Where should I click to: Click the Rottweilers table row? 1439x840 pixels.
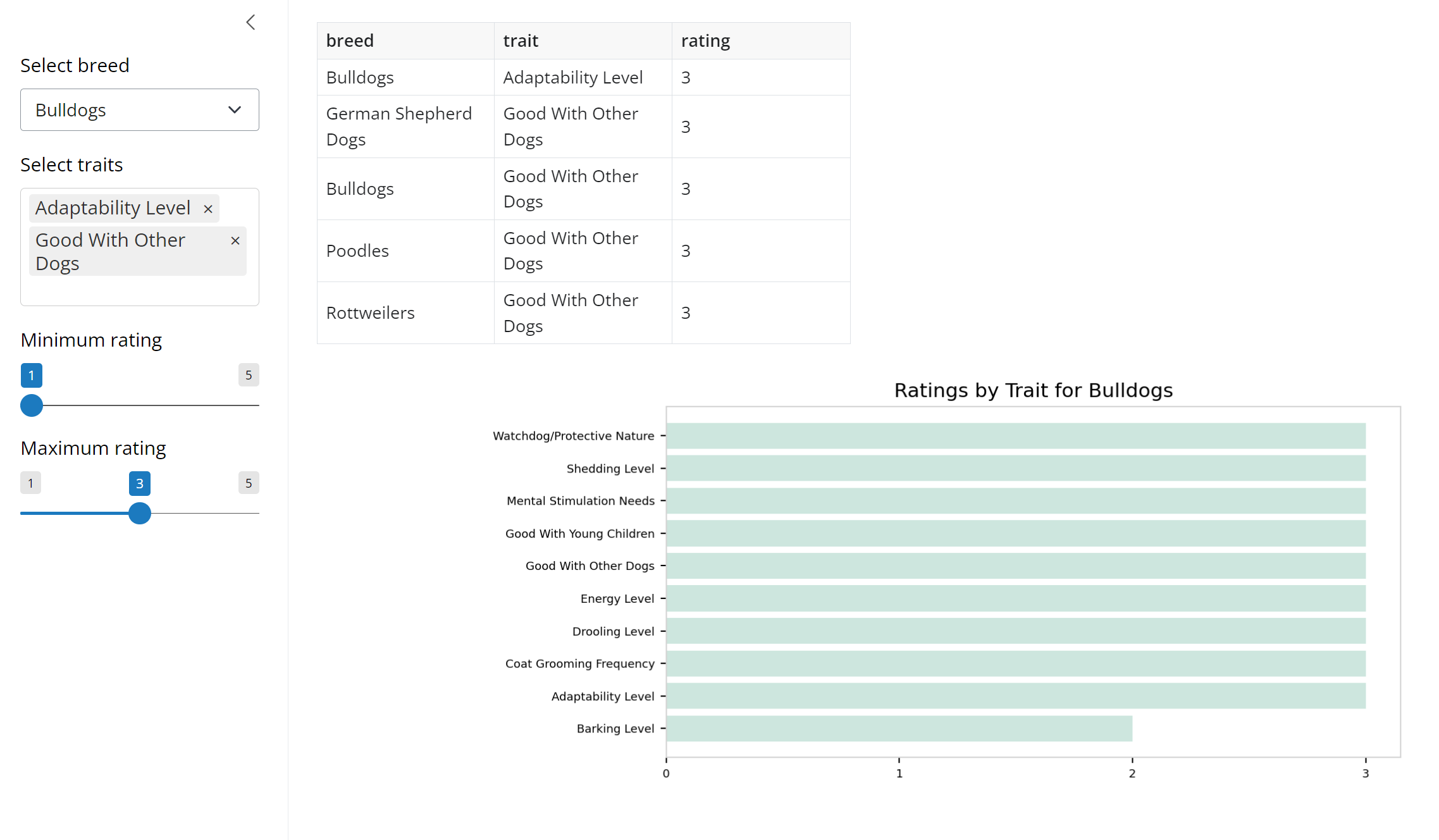coord(405,312)
